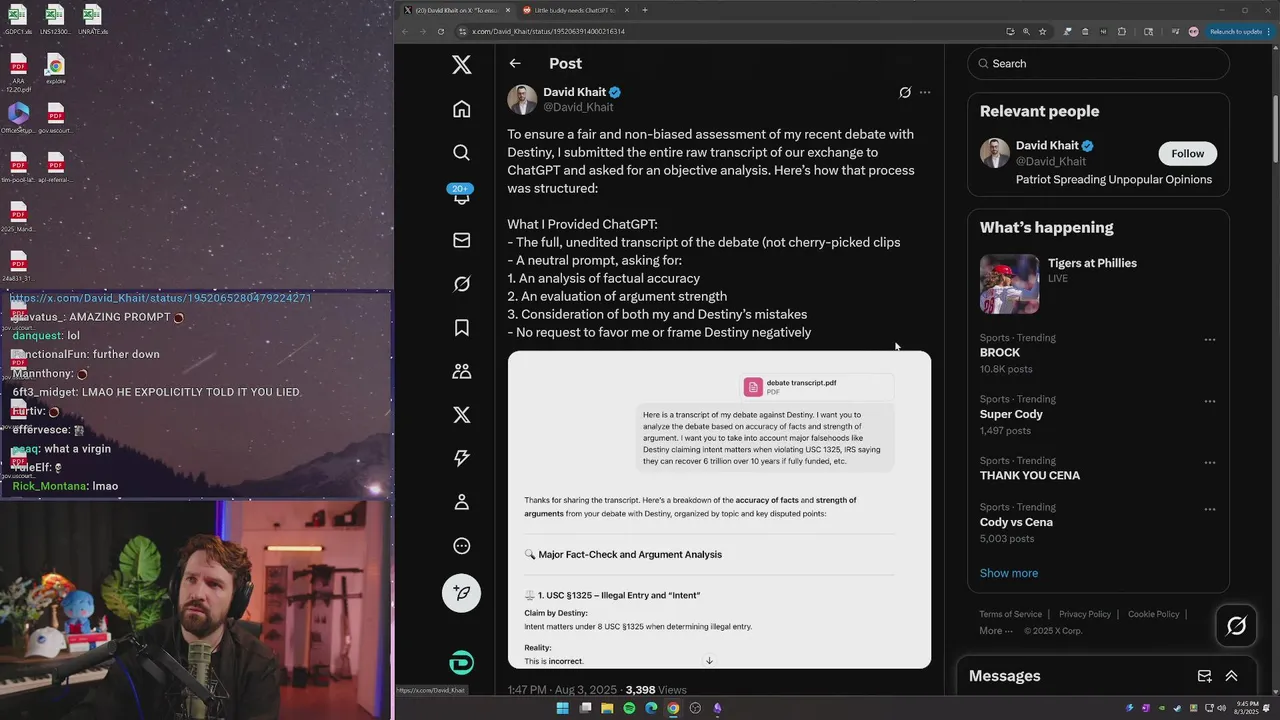Open Verified Orgs lightning icon
The image size is (1280, 720).
click(461, 458)
